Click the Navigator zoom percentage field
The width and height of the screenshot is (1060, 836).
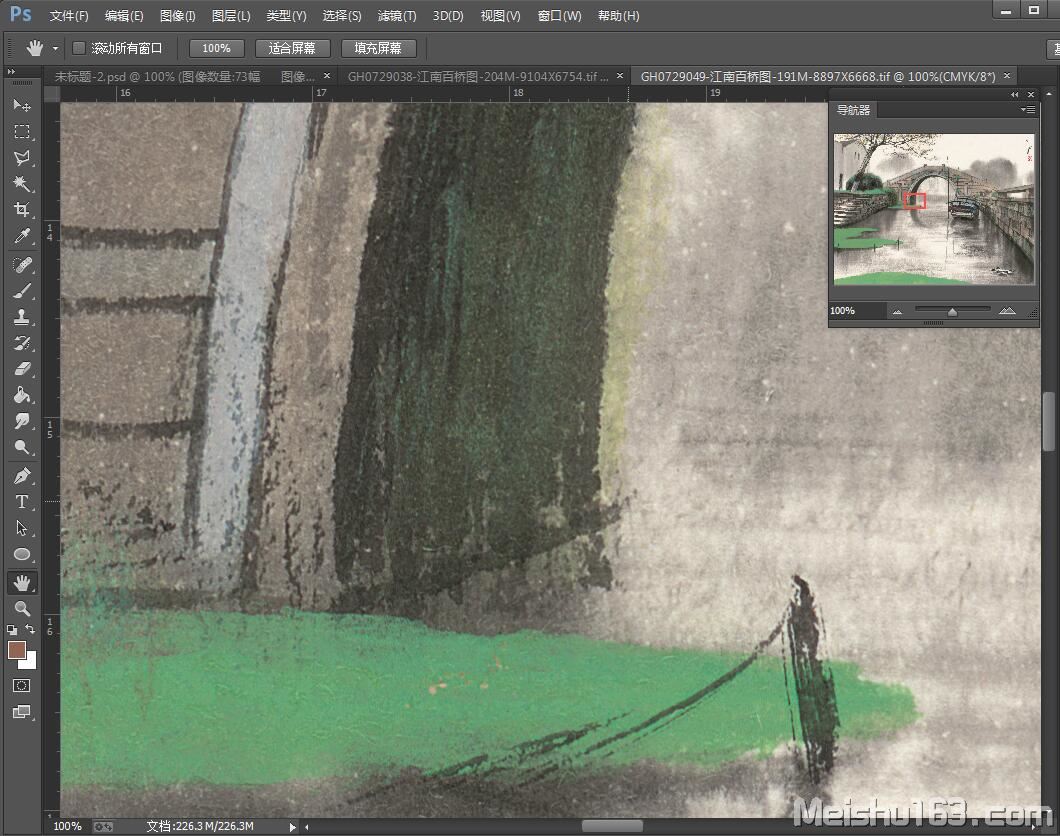coord(857,311)
